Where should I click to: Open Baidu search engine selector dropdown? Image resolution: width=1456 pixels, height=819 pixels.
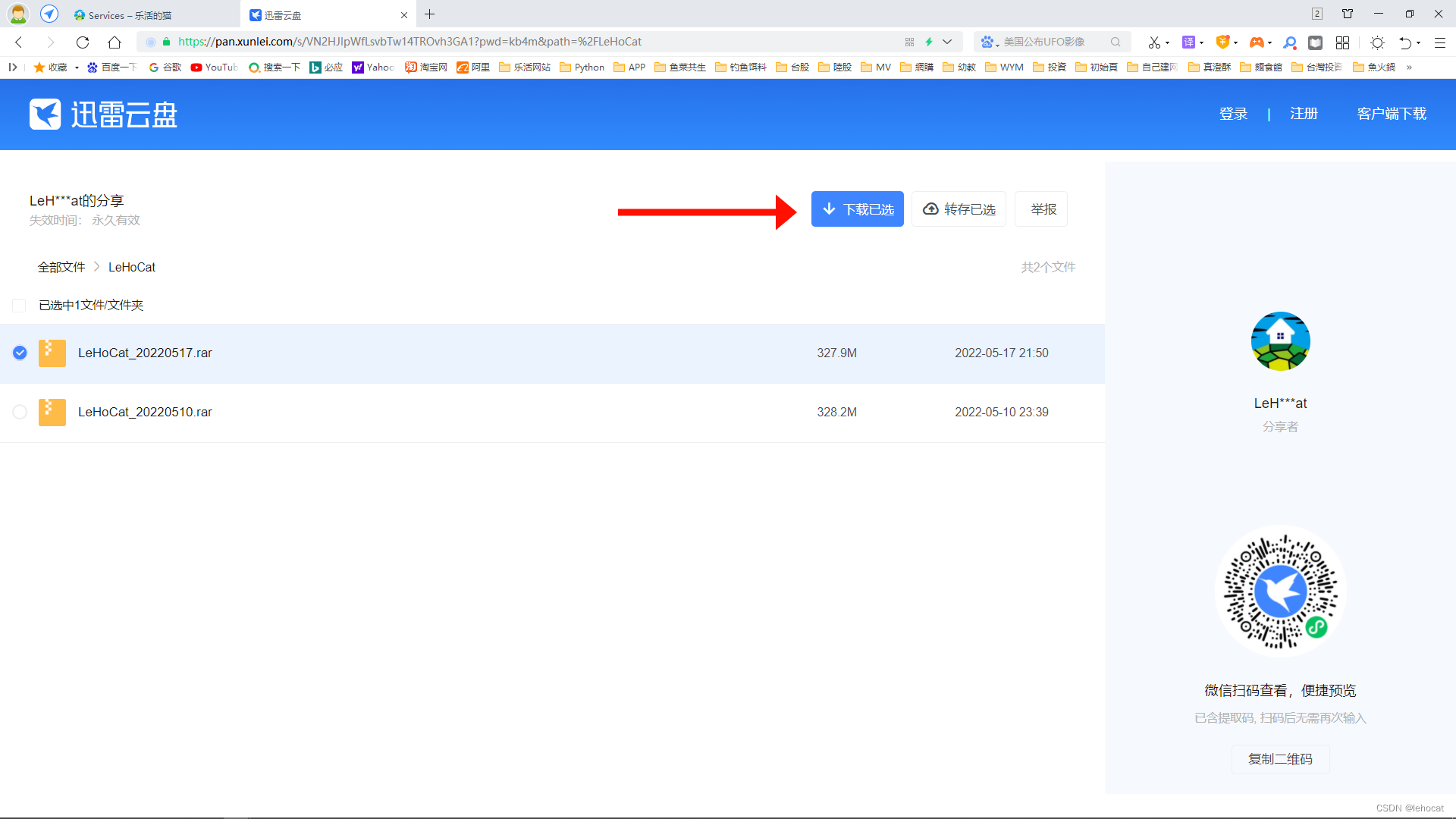point(990,42)
